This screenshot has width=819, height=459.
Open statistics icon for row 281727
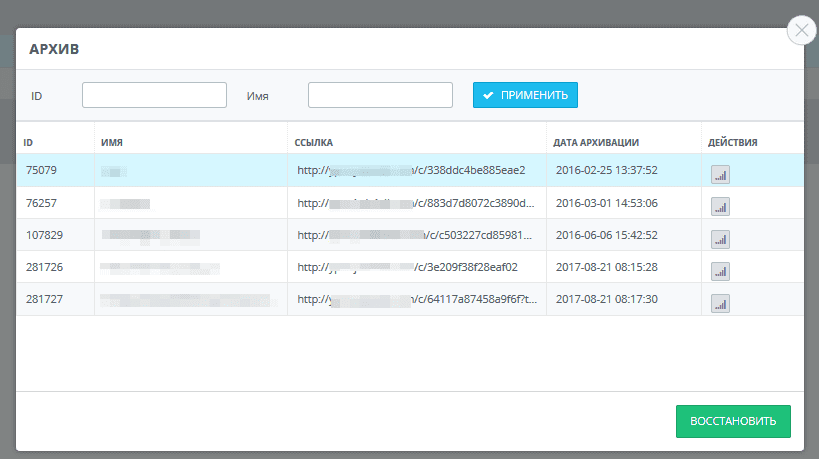tap(720, 303)
